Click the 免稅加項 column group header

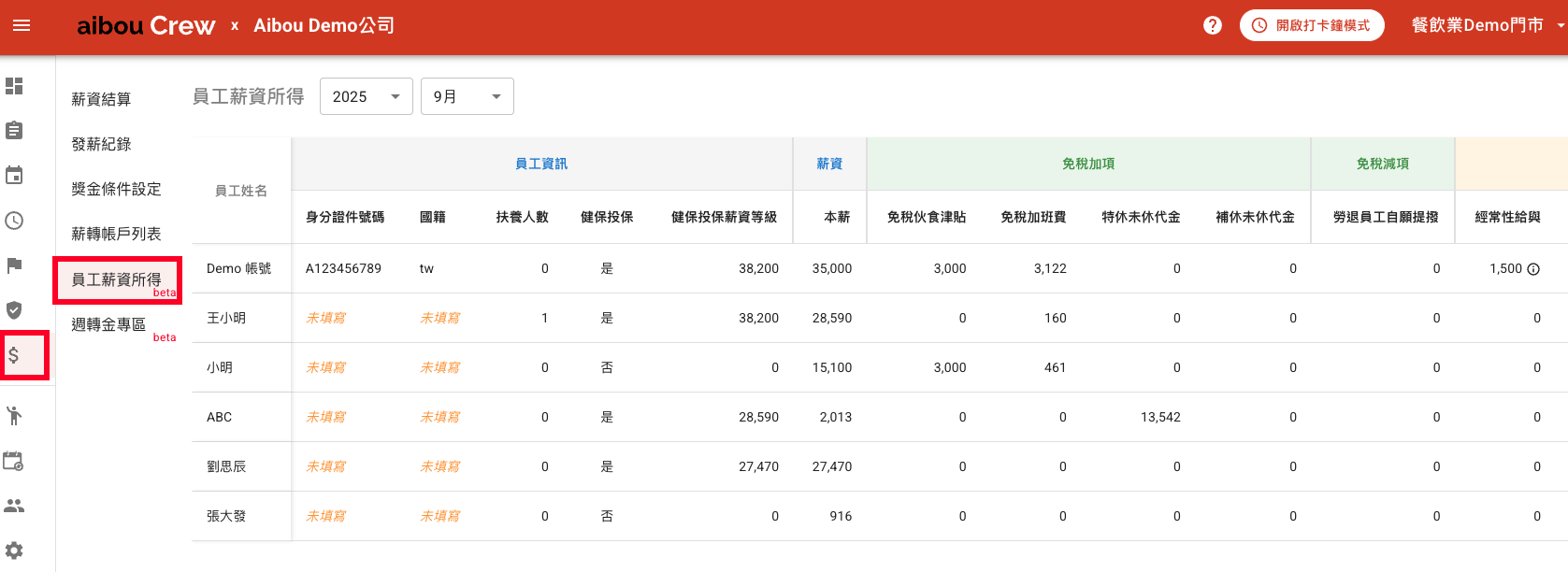pos(1088,164)
